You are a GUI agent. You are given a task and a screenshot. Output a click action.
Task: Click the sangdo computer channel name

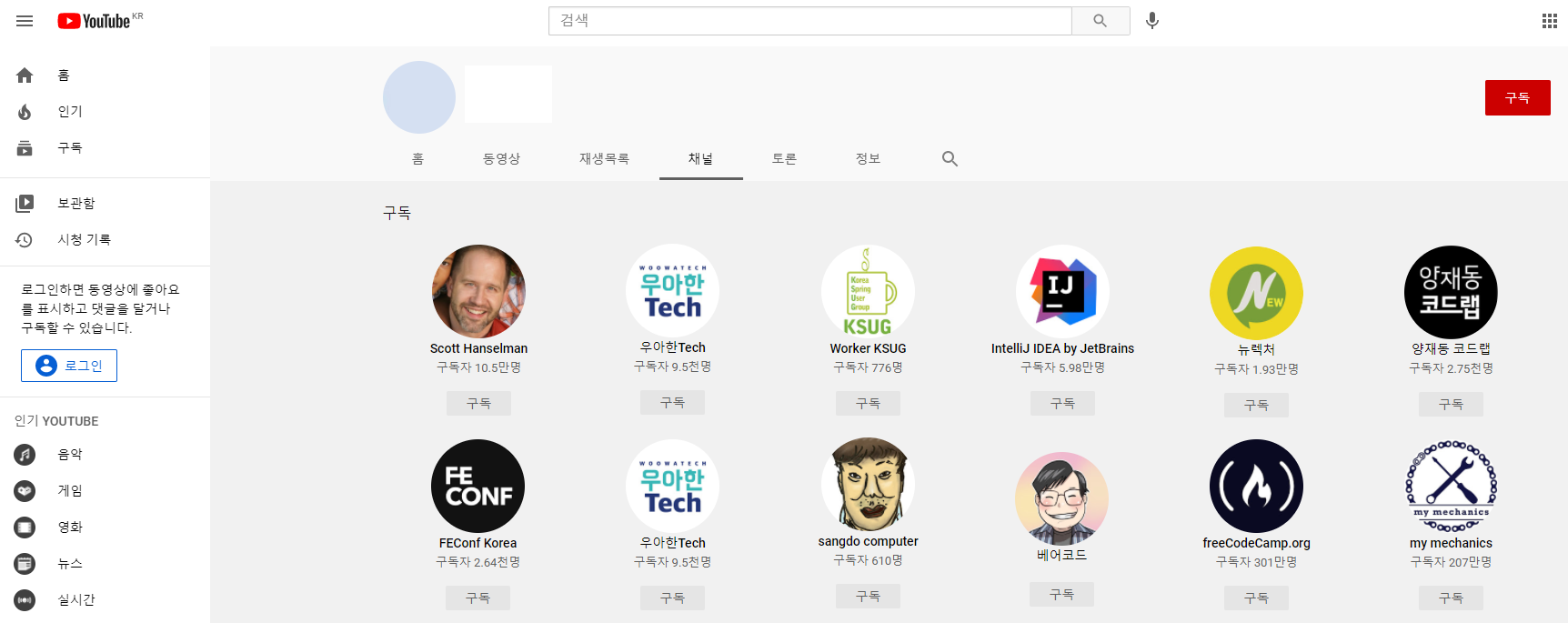[868, 541]
